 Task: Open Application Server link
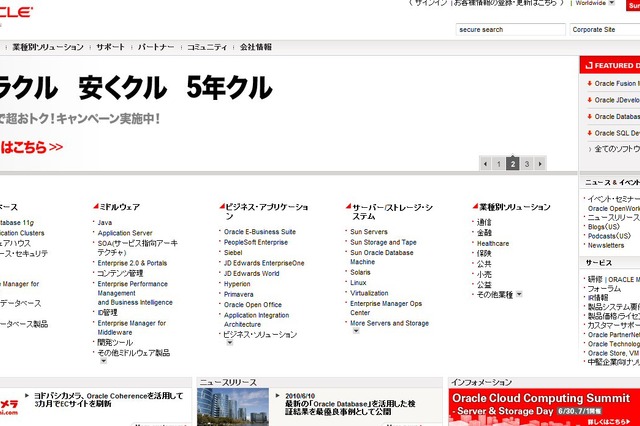125,233
